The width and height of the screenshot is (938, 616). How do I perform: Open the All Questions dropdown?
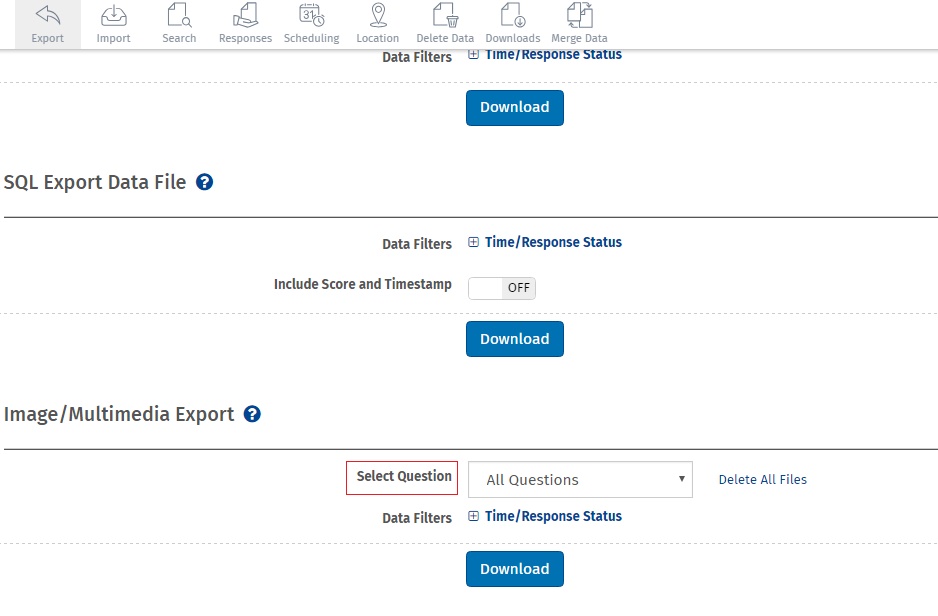click(x=580, y=479)
